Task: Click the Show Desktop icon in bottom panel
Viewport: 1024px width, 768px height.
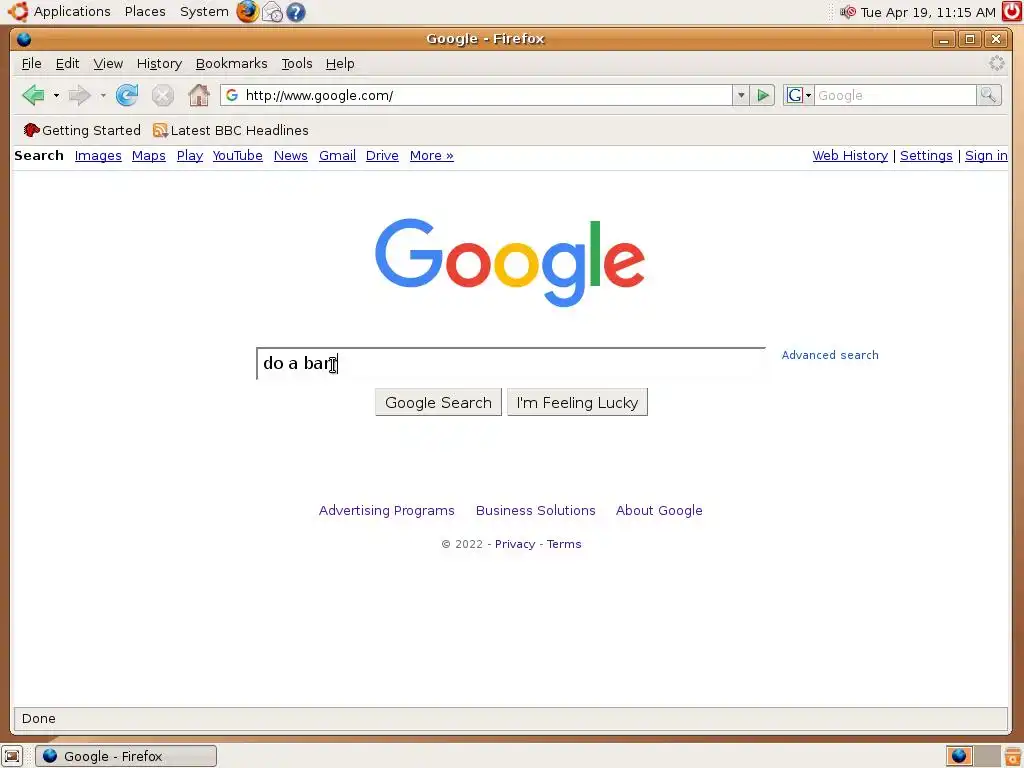Action: (12, 756)
